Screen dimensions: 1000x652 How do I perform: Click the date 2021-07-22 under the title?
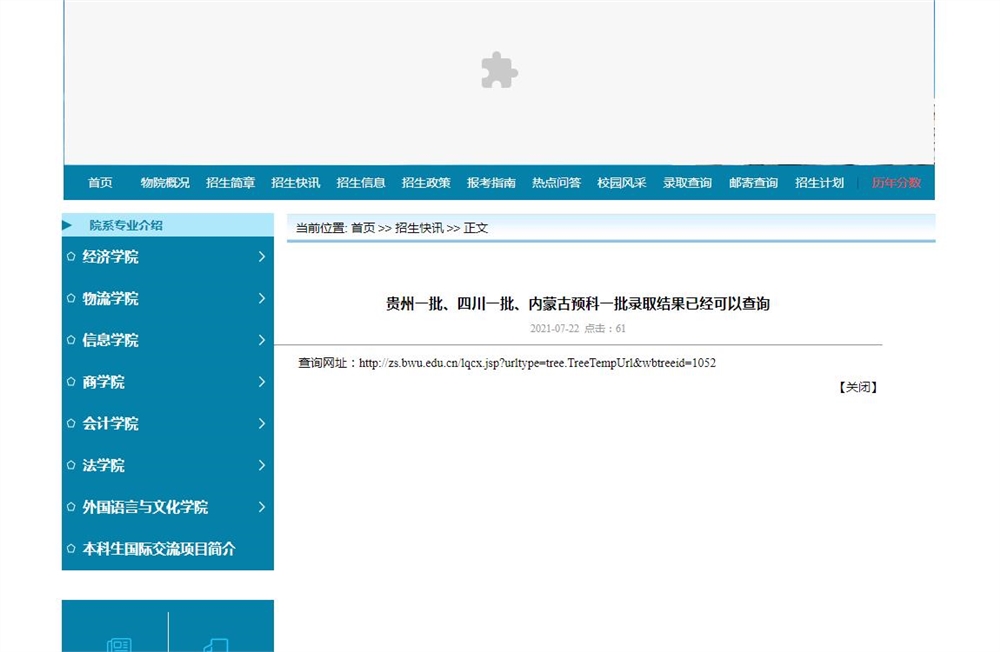point(554,329)
